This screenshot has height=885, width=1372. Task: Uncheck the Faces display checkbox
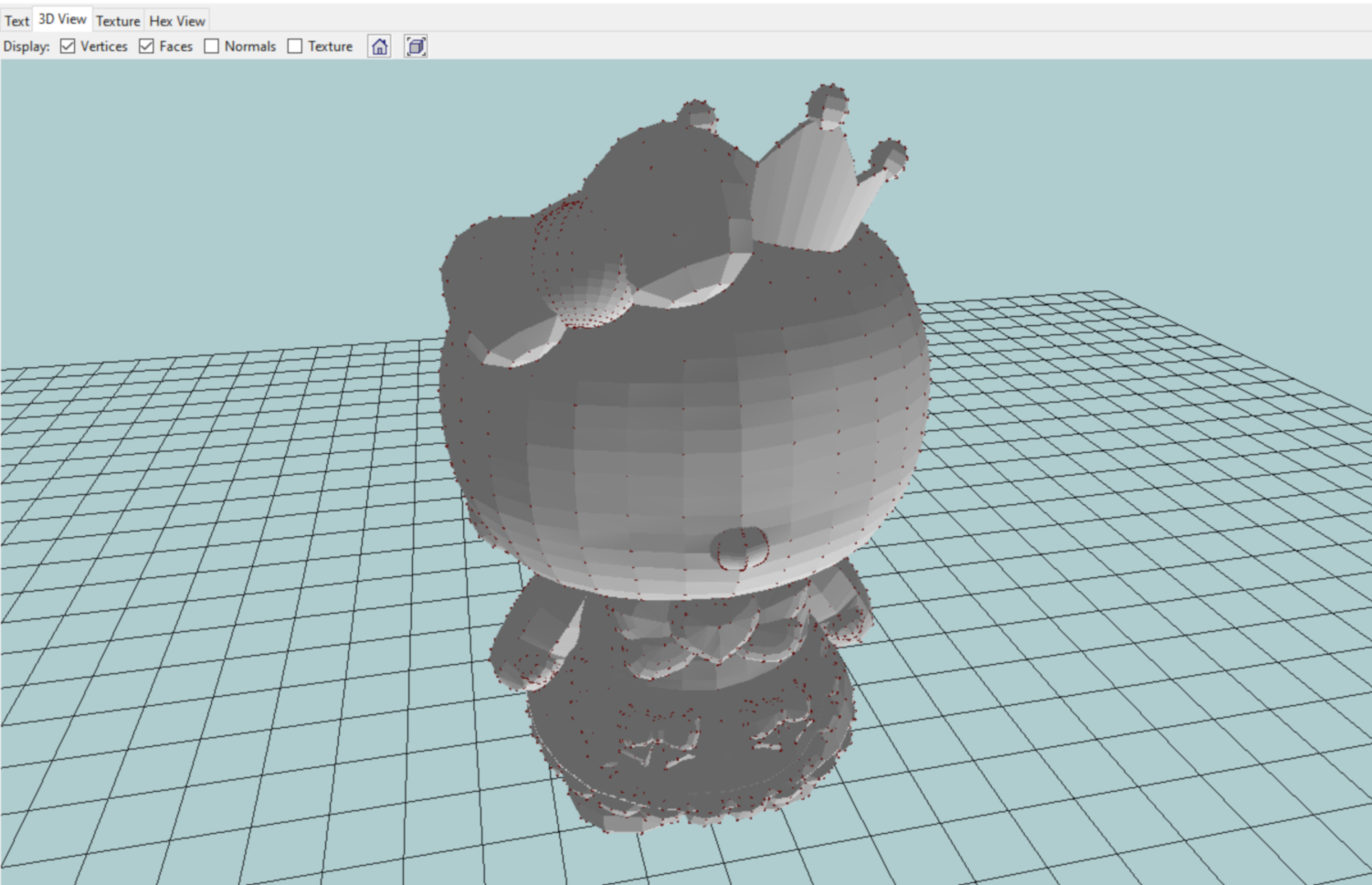click(x=146, y=46)
